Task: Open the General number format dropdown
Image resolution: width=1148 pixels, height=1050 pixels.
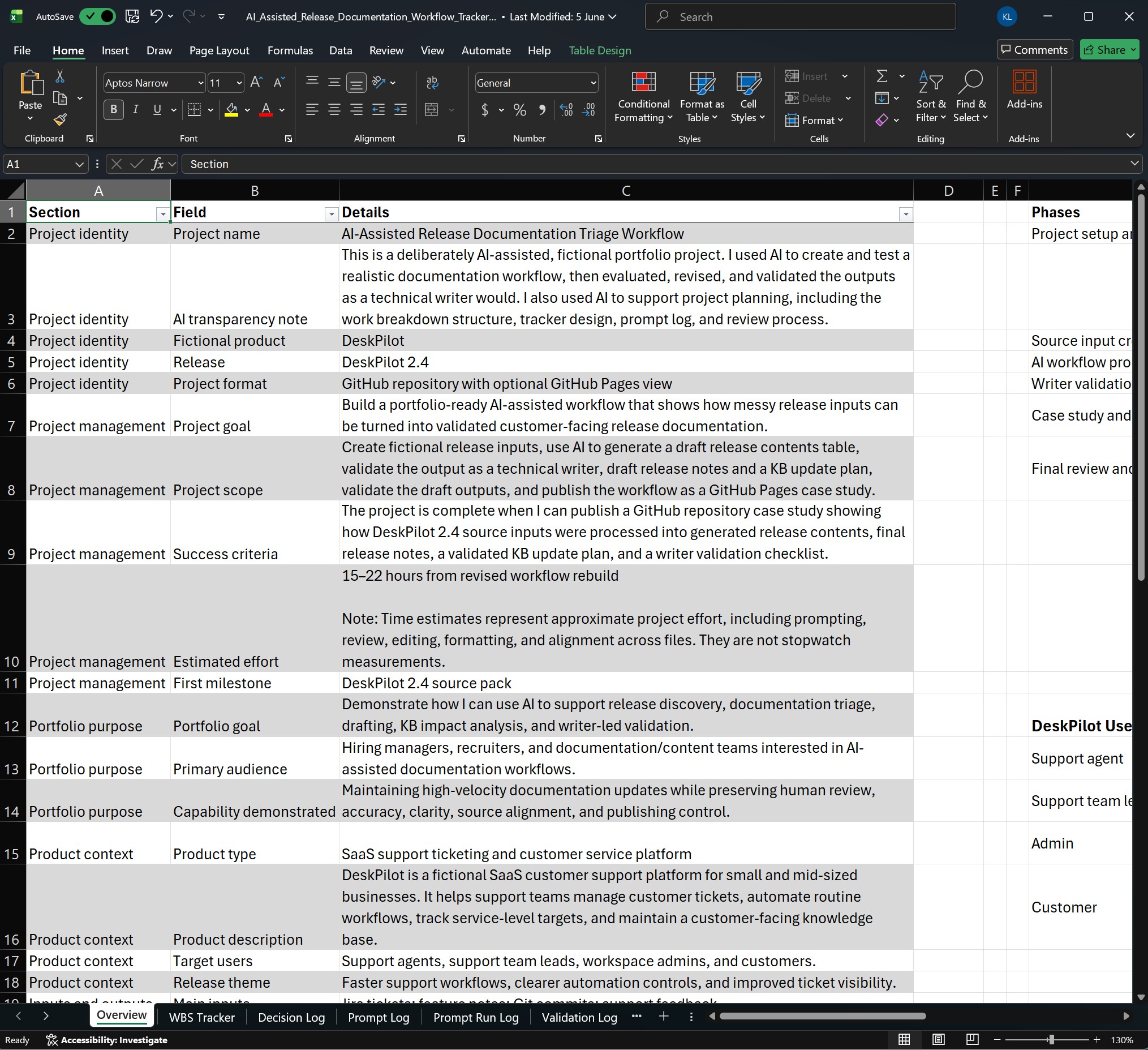Action: [x=593, y=83]
